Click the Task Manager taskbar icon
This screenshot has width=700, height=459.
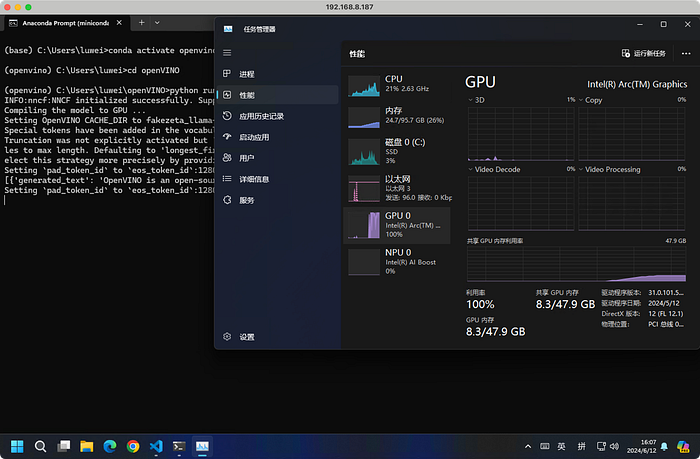tap(202, 446)
